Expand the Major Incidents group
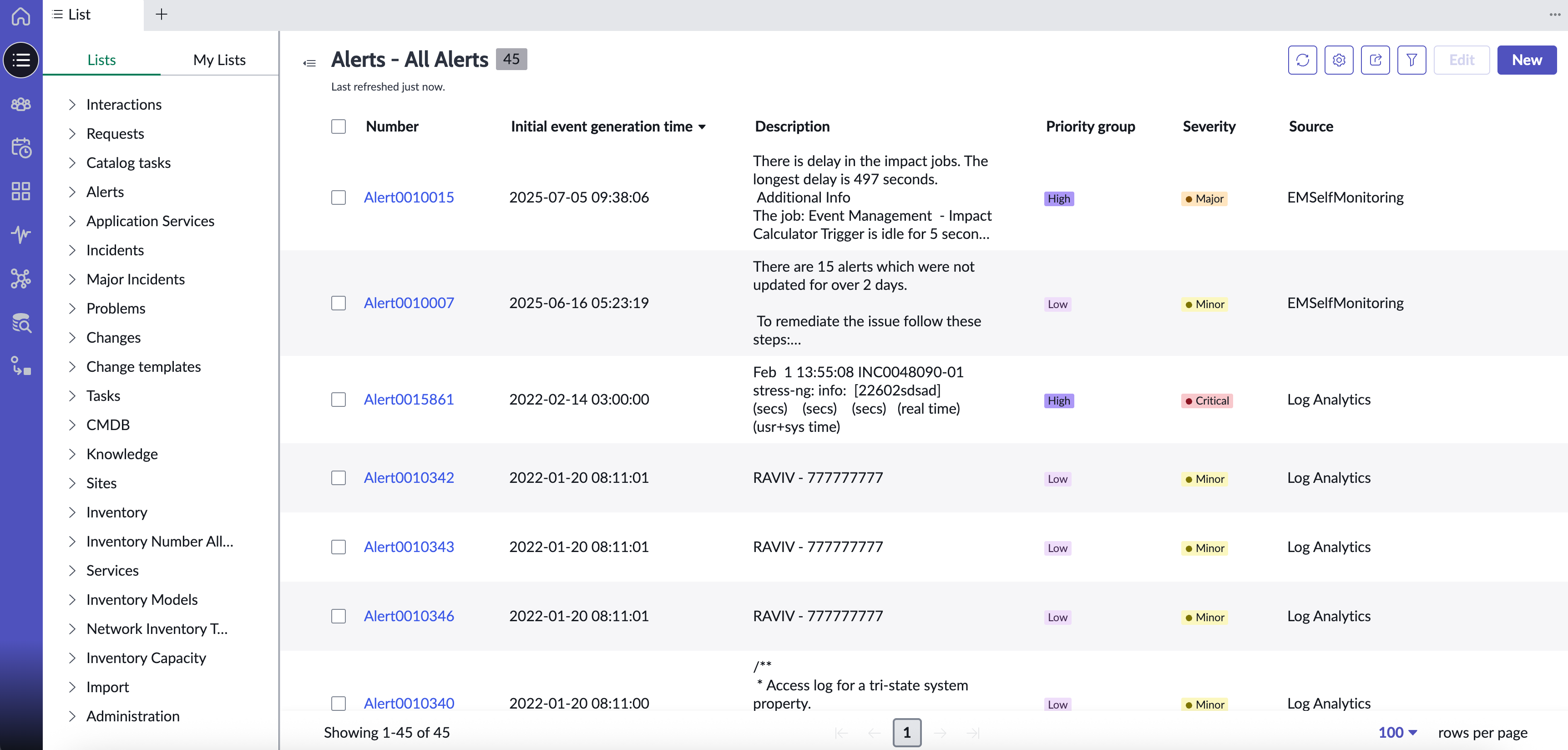 pyautogui.click(x=72, y=279)
